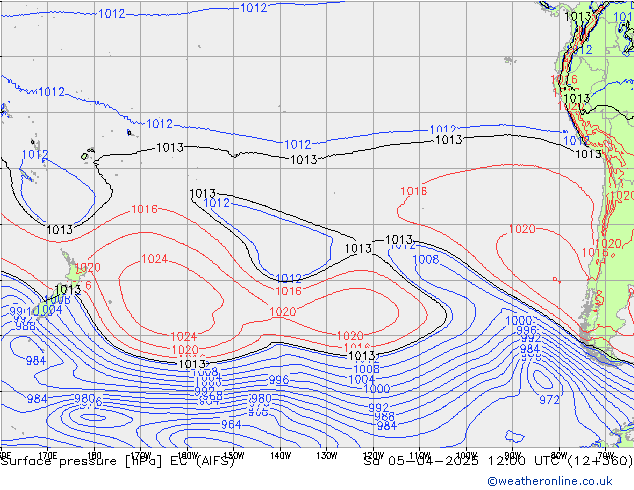Click the 1006 isobar label over New Zealand
634x490 pixels.
click(x=58, y=300)
